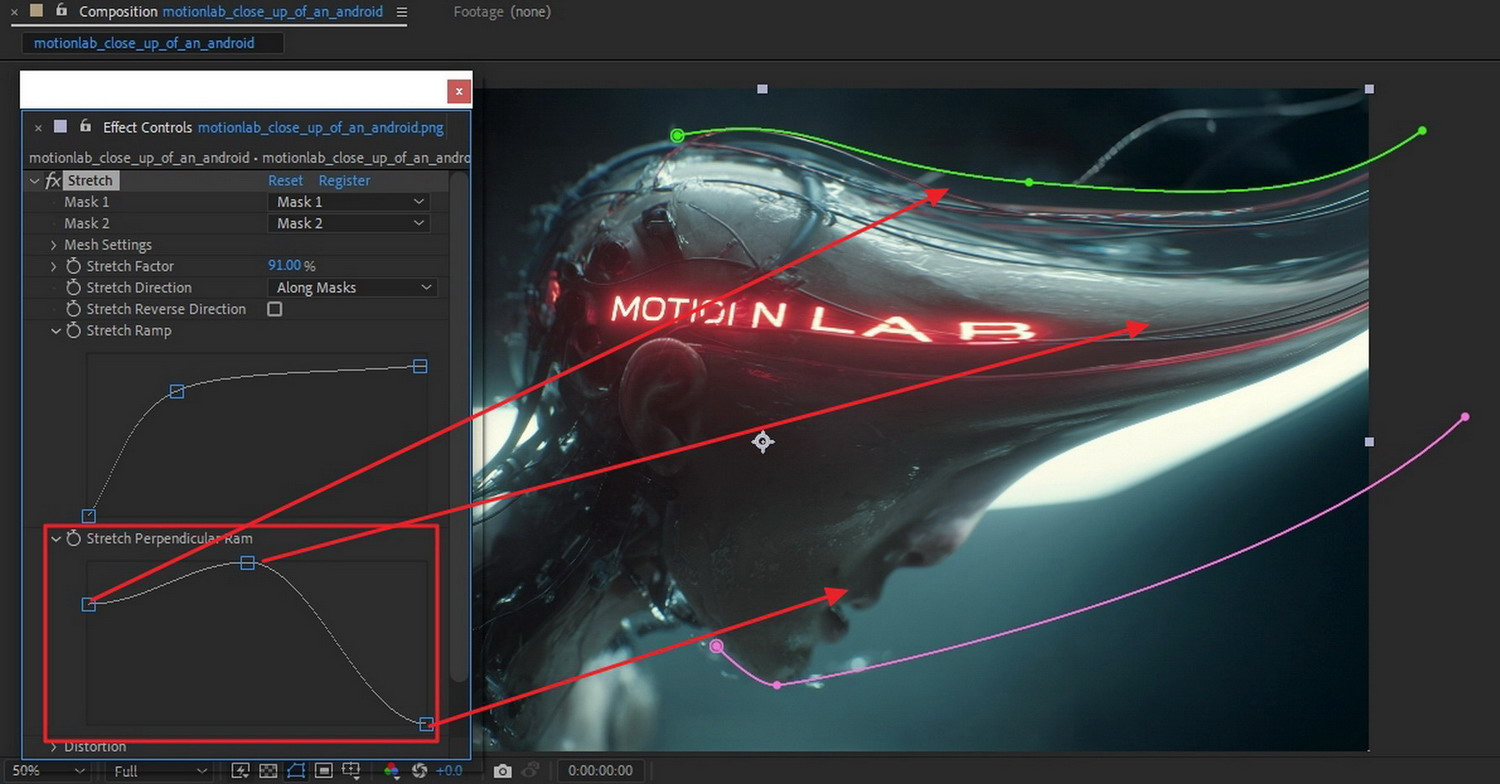Click the Register link
Screen dimensions: 1500x784
point(344,181)
